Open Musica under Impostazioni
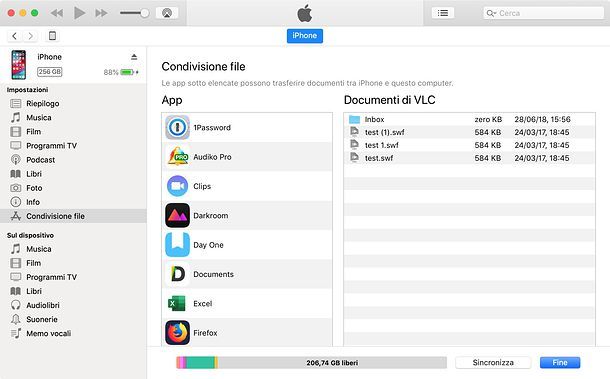Screen dimensions: 610x379 click(73, 118)
